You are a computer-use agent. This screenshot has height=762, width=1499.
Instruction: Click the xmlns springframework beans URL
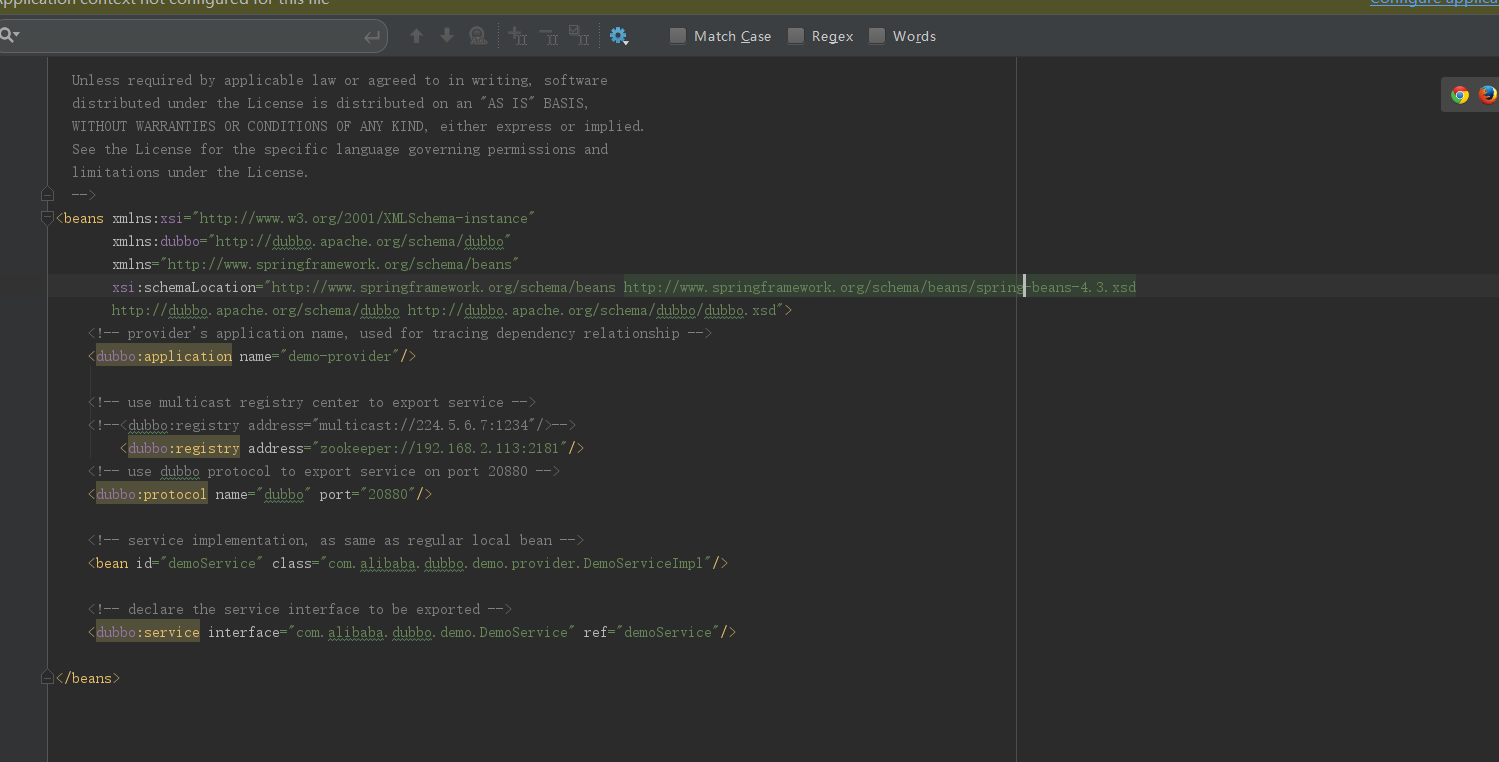[340, 264]
